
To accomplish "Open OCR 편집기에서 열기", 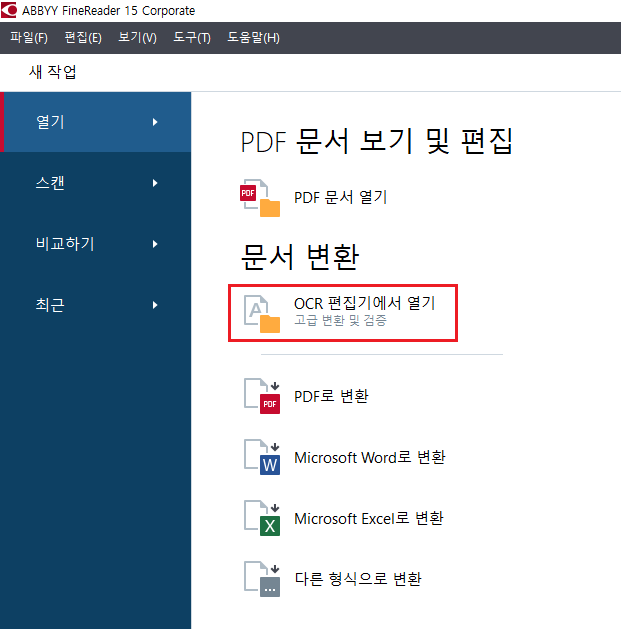I will pyautogui.click(x=364, y=303).
